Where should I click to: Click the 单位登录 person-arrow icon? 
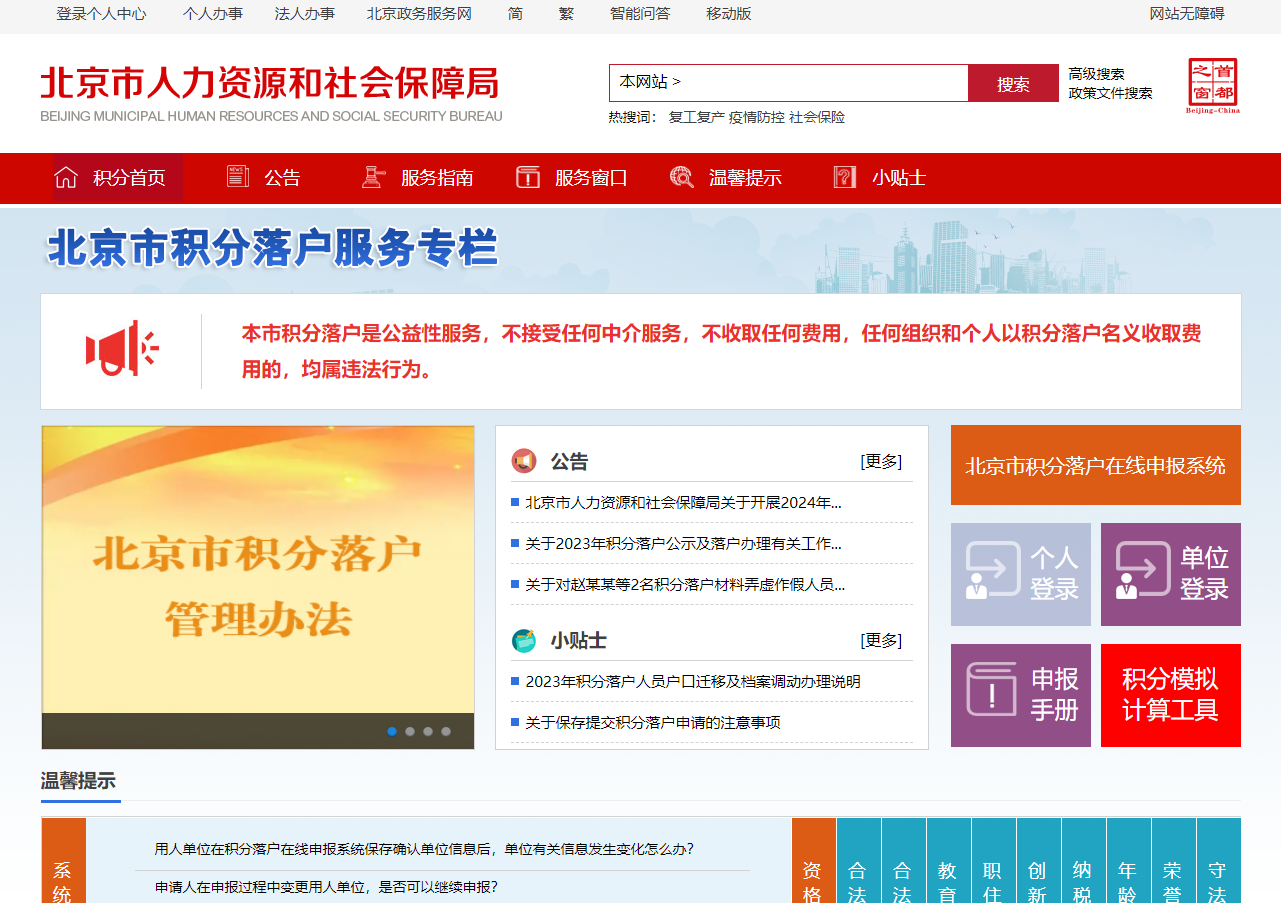(x=1143, y=571)
